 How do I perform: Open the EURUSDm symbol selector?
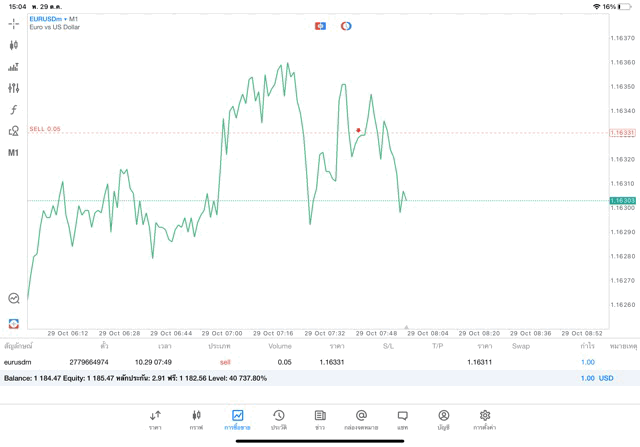click(45, 19)
